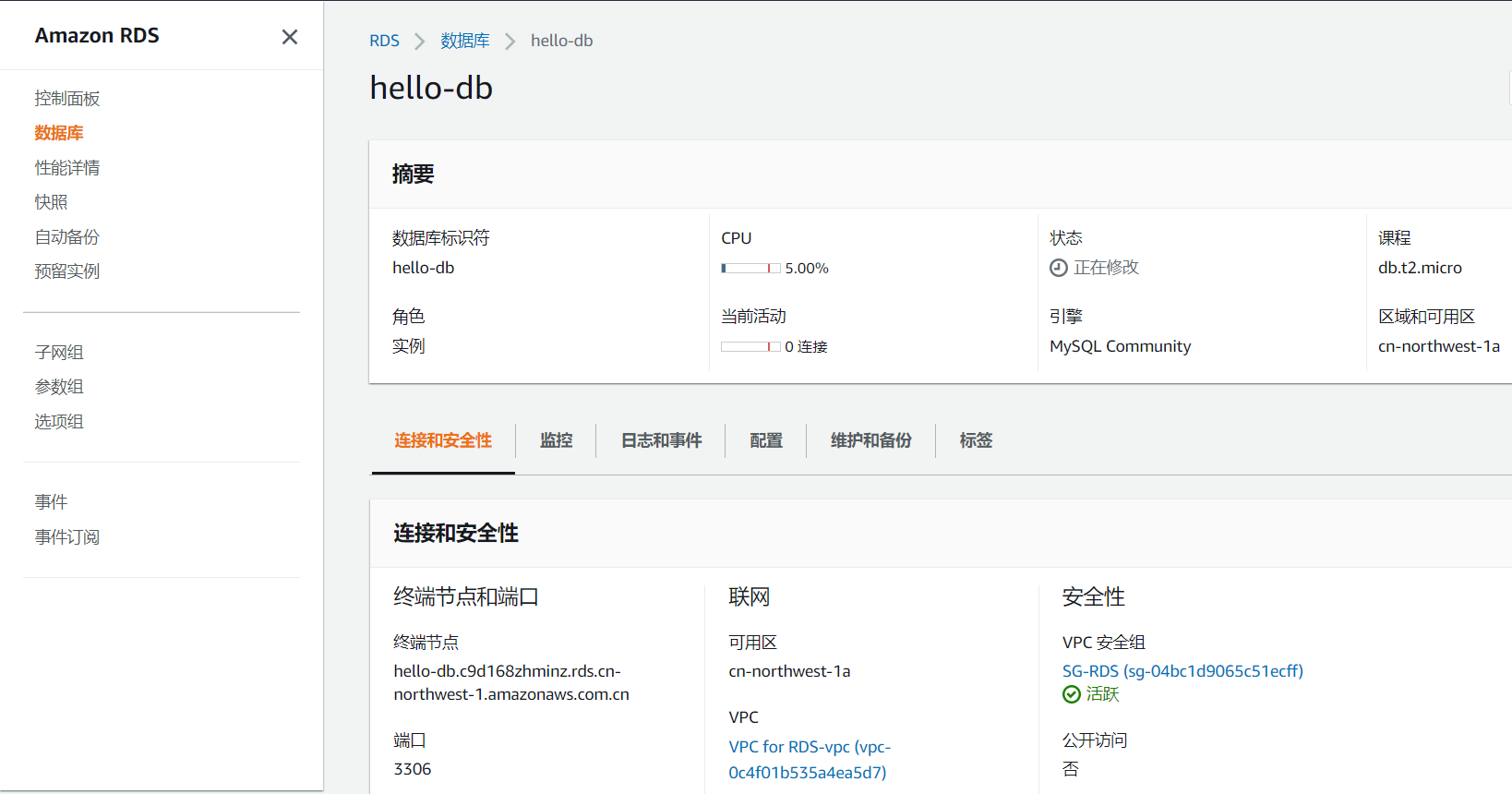Click the hello-db page heading

pos(431,88)
